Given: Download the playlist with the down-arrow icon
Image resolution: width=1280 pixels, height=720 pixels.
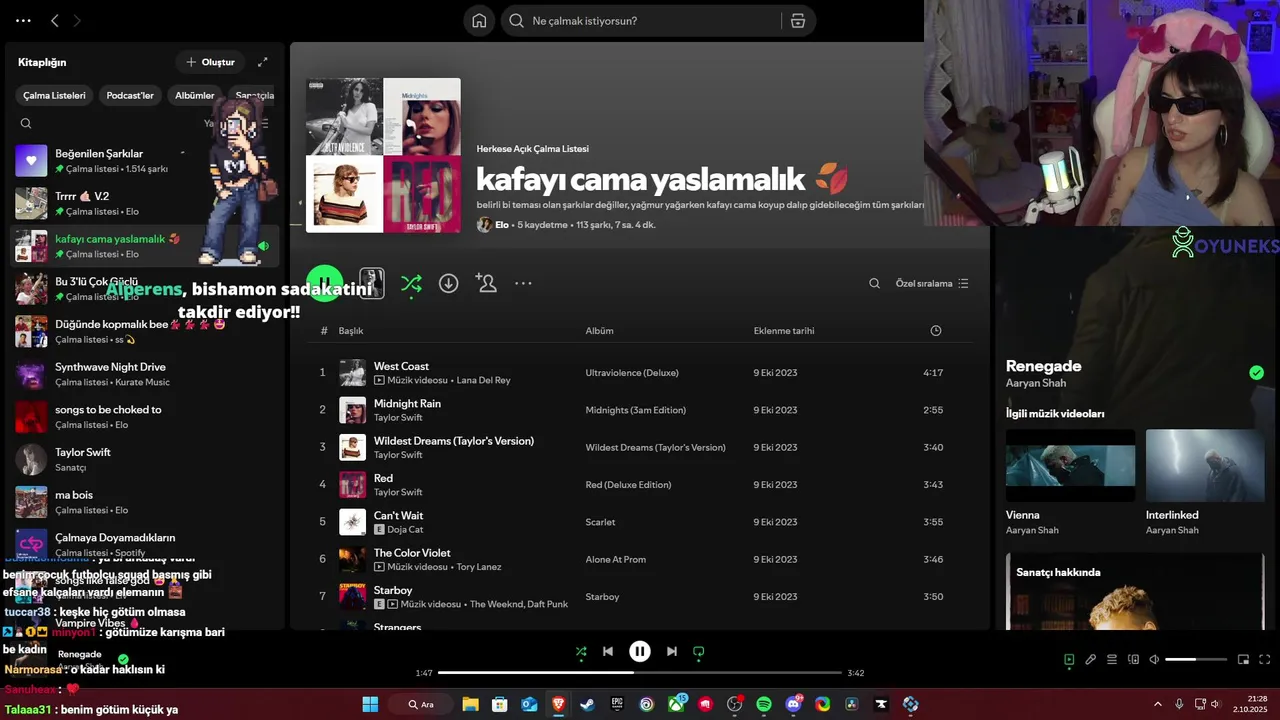Looking at the screenshot, I should (x=449, y=284).
